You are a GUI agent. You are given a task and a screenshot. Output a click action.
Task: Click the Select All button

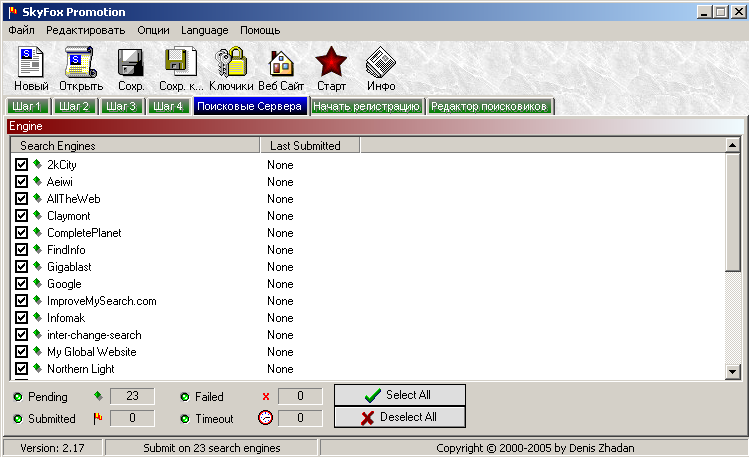point(400,395)
